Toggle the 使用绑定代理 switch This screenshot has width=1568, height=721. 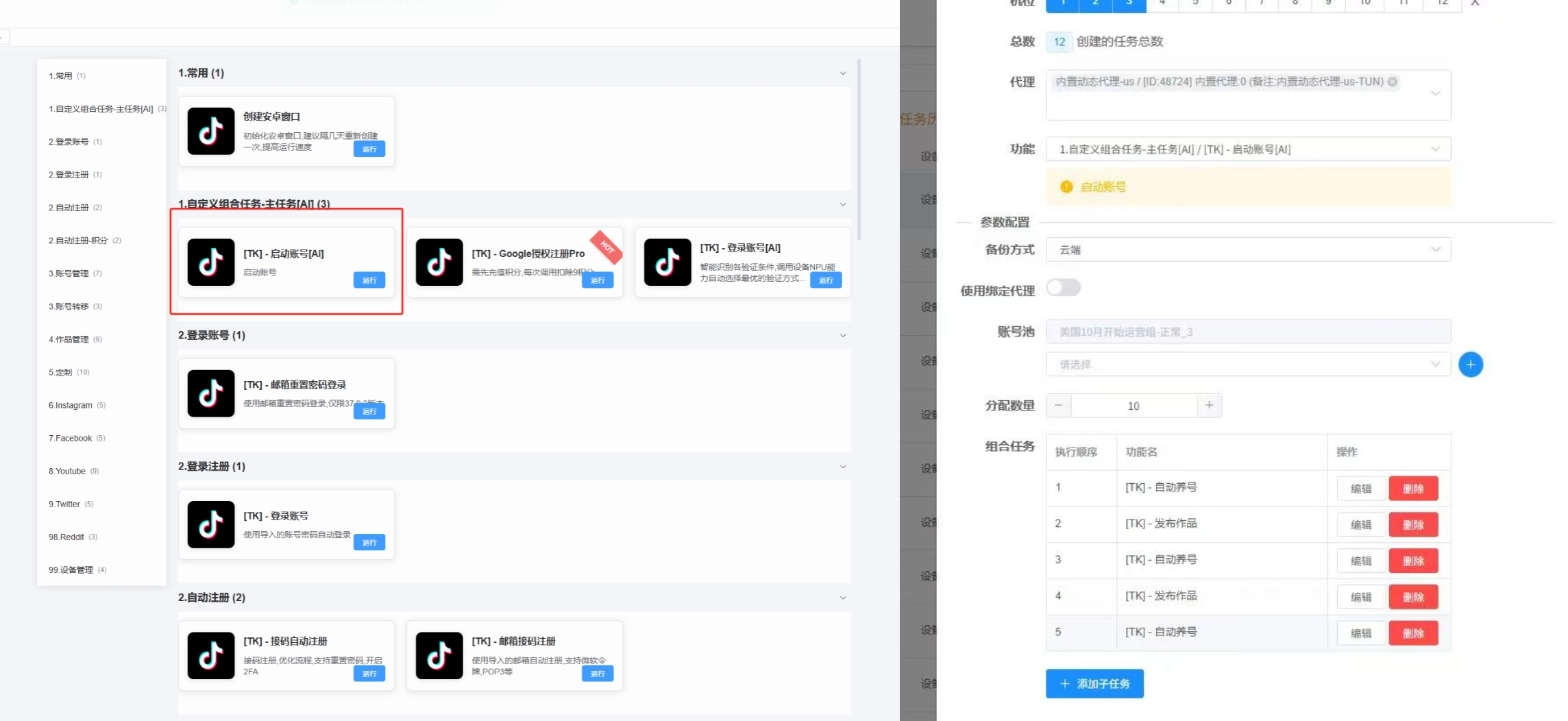point(1064,288)
